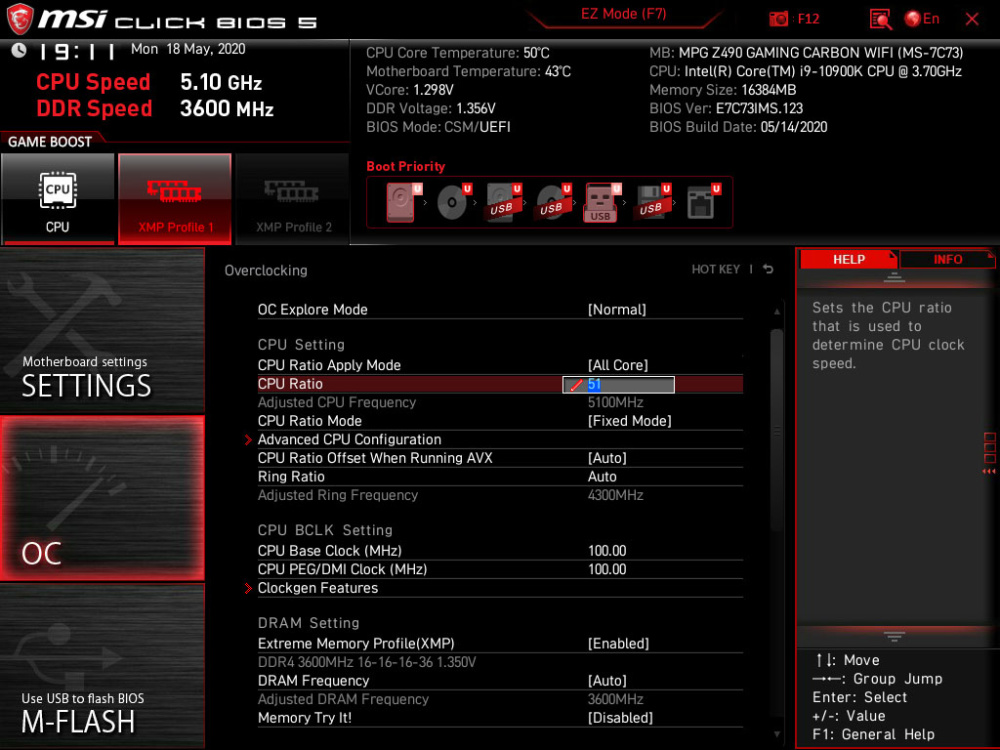
Task: Open the OC overclocking section
Action: coord(102,499)
